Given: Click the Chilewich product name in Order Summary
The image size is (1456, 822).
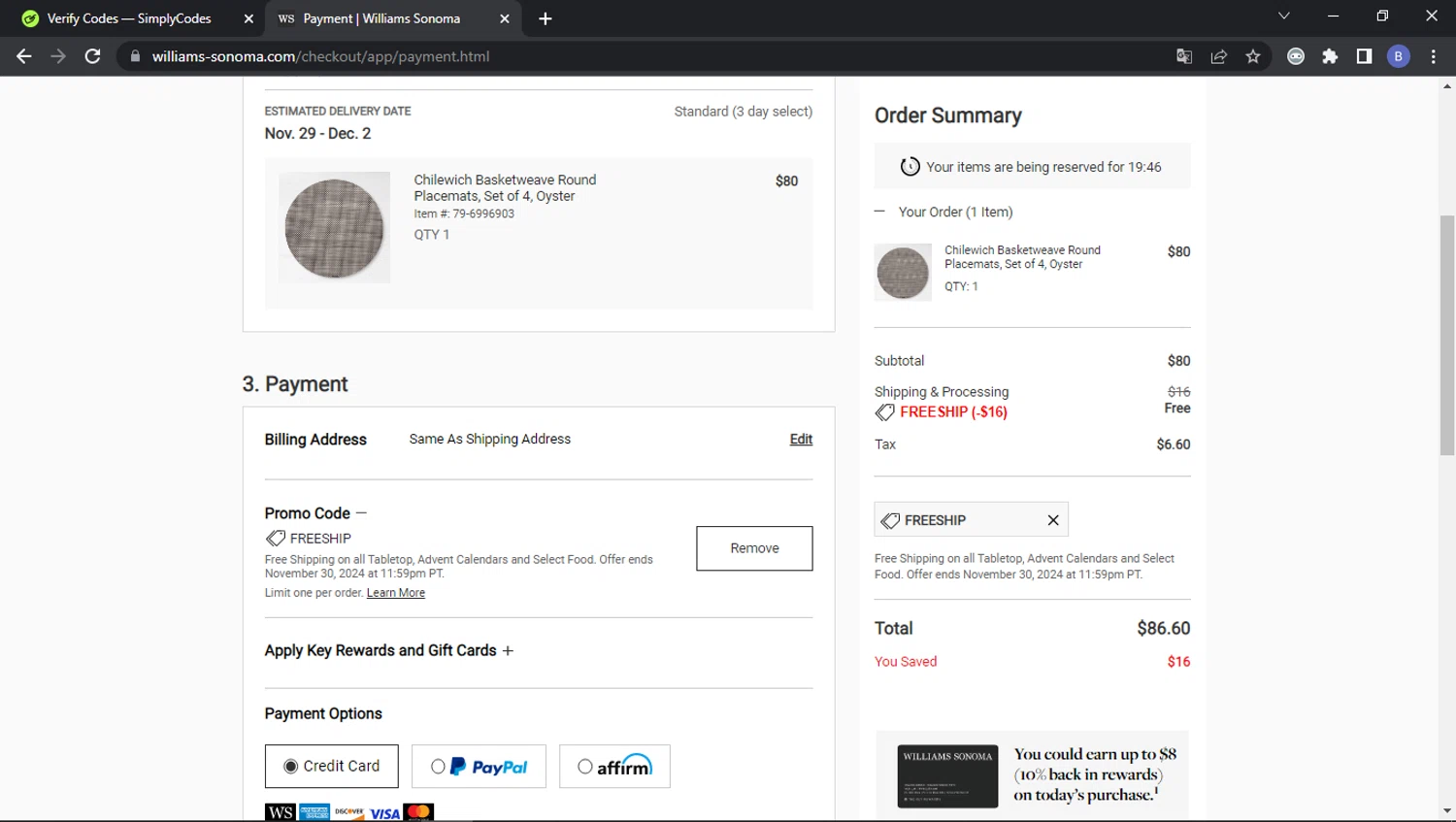Looking at the screenshot, I should [x=1022, y=257].
